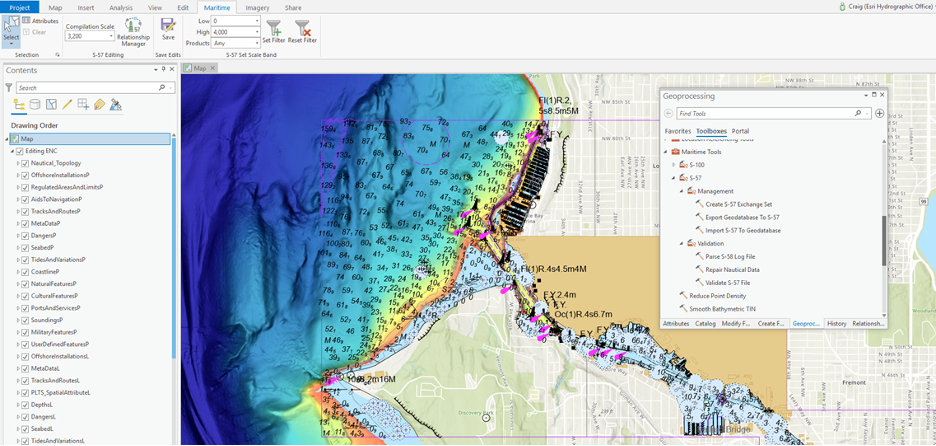The height and width of the screenshot is (446, 936).
Task: Open Validate S-57 File tool
Action: coord(729,283)
